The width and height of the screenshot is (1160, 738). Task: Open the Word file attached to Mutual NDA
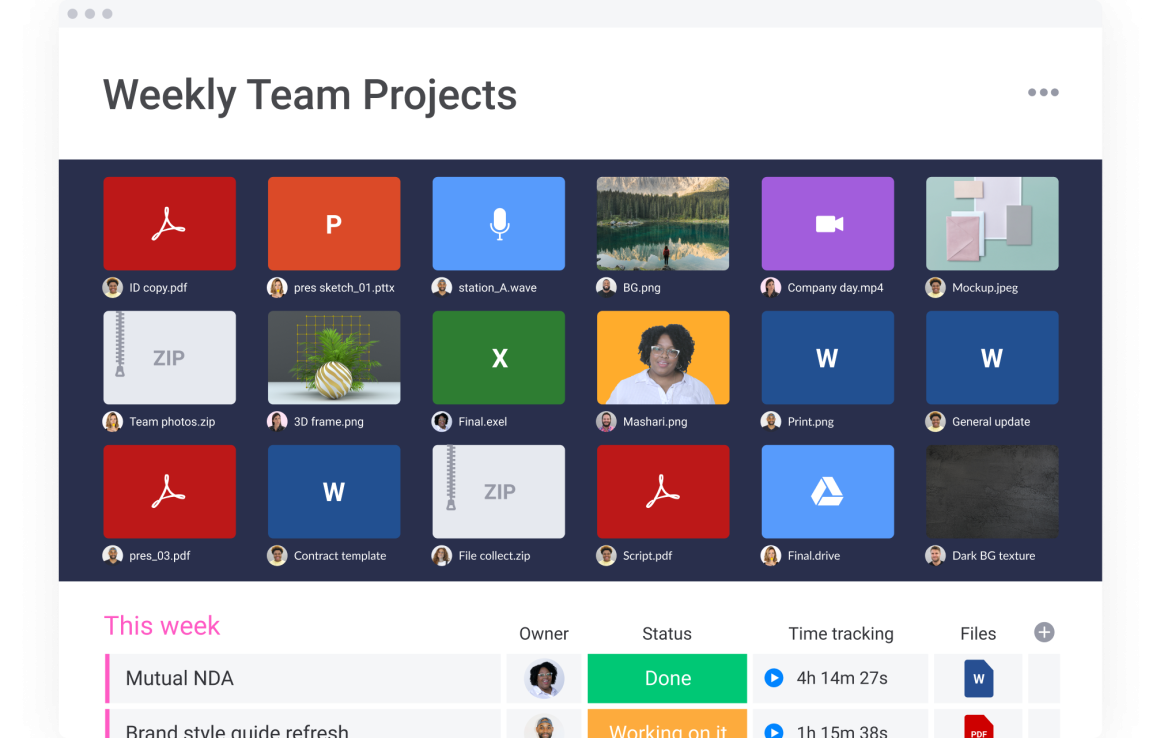click(978, 678)
